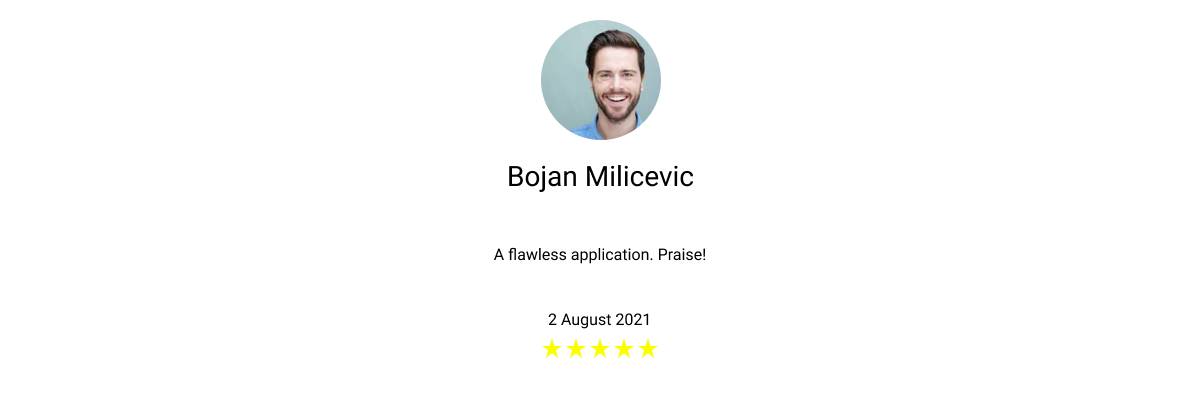This screenshot has height=400, width=1200.
Task: Click the day number "2" in the date
Action: [x=552, y=320]
